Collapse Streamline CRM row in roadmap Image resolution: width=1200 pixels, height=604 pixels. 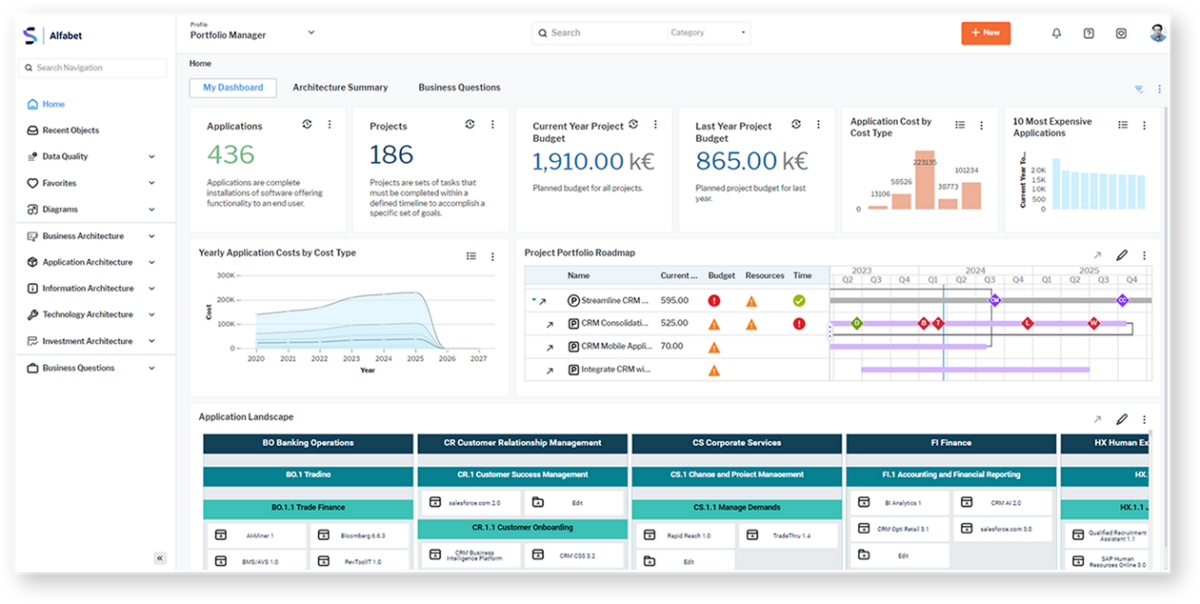[534, 299]
